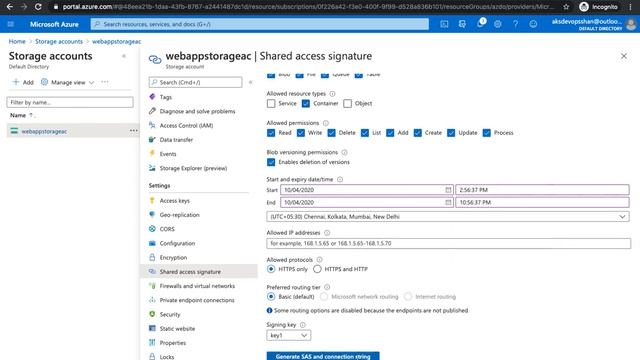The image size is (640, 360).
Task: Reload the page in the browser
Action: point(38,7)
